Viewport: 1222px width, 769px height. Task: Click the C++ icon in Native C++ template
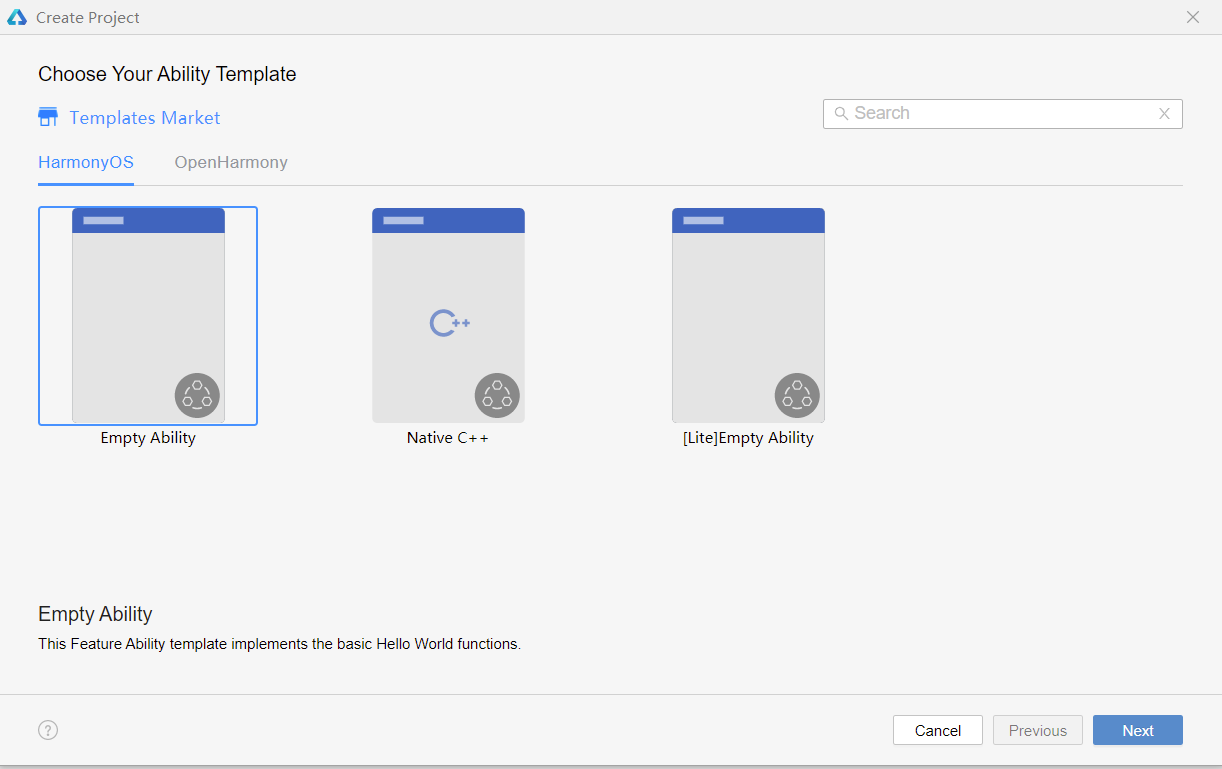coord(449,323)
